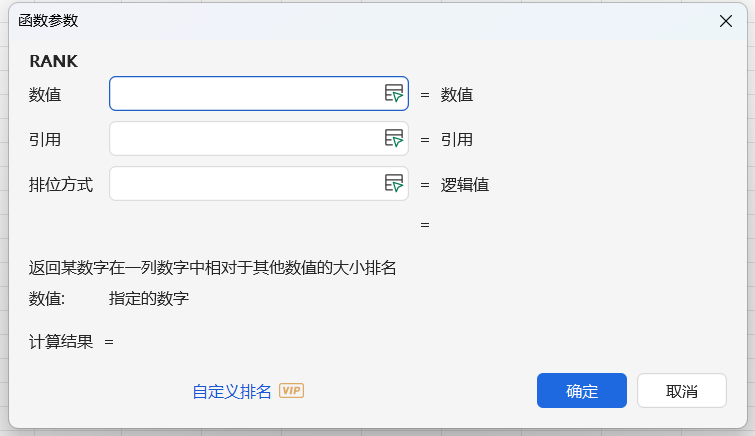Click the 计算结果 label
The image size is (755, 436).
pos(61,342)
